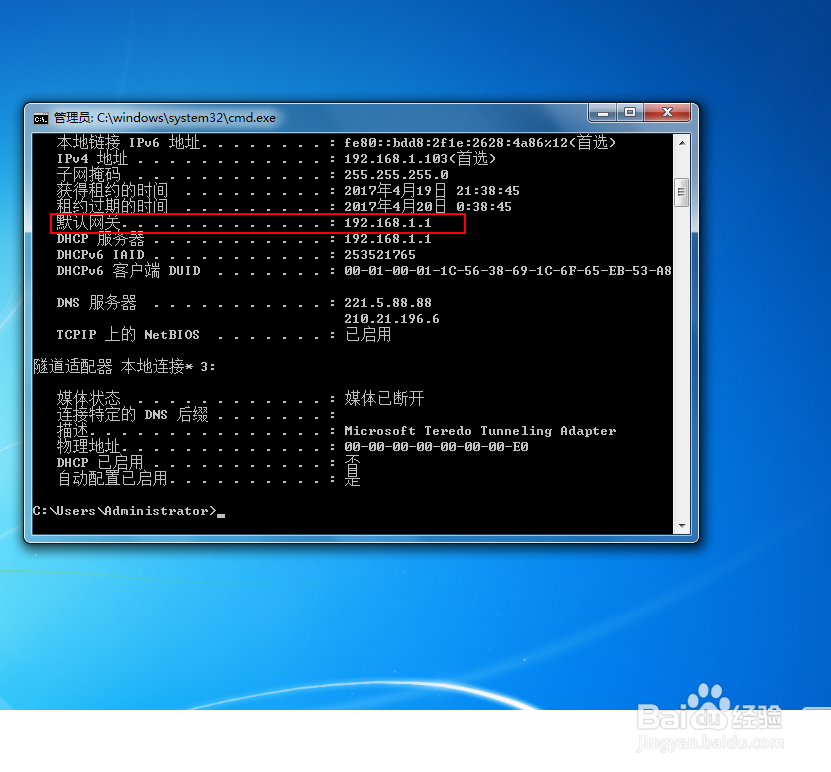This screenshot has width=831, height=772.
Task: Click the DNS server 221.5.88.88
Action: point(387,303)
